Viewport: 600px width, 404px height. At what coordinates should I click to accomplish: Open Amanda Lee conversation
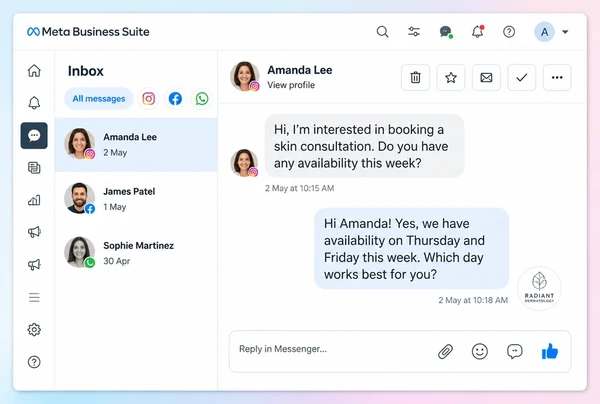pyautogui.click(x=136, y=145)
